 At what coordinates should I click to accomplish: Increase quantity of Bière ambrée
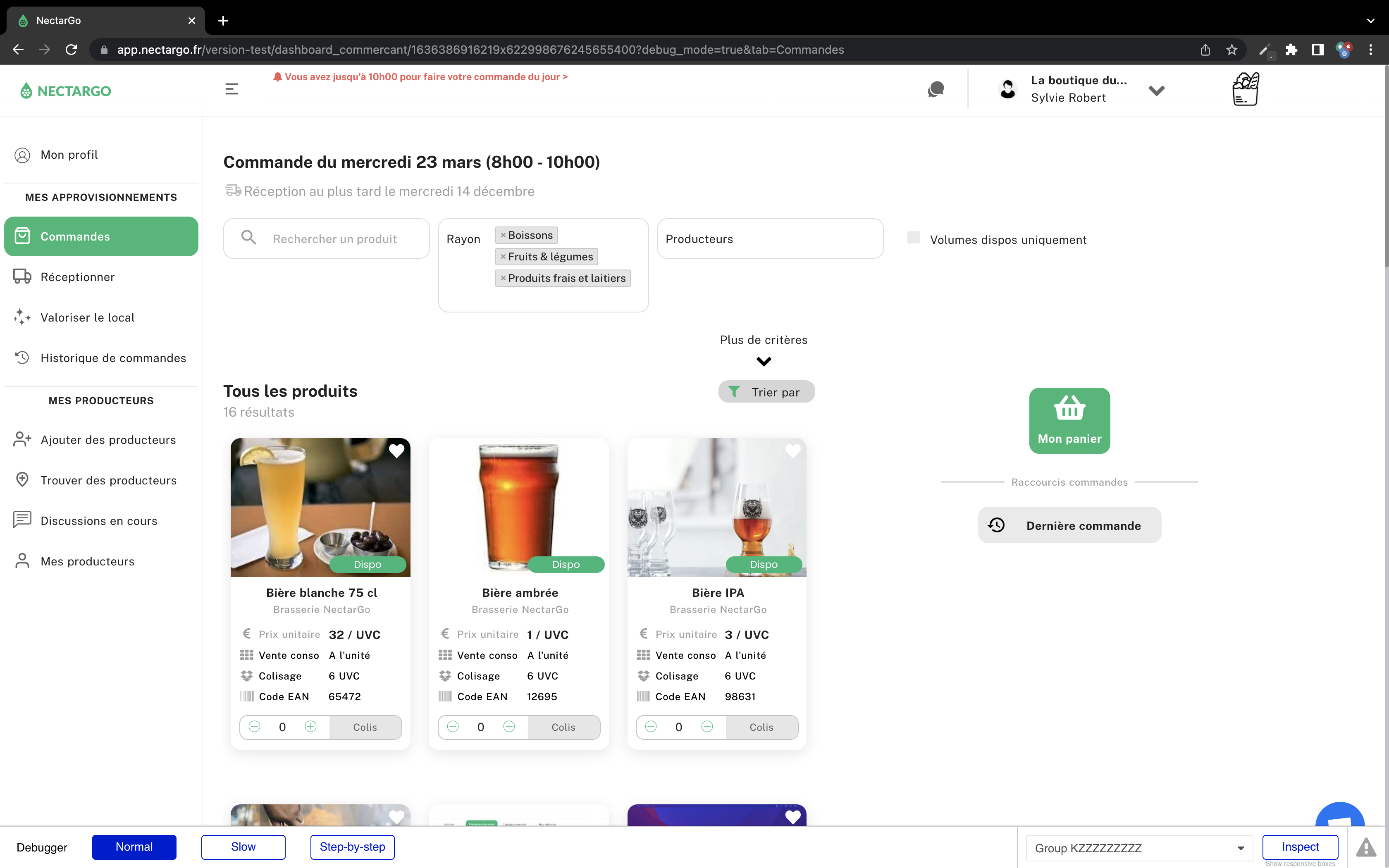pyautogui.click(x=509, y=727)
